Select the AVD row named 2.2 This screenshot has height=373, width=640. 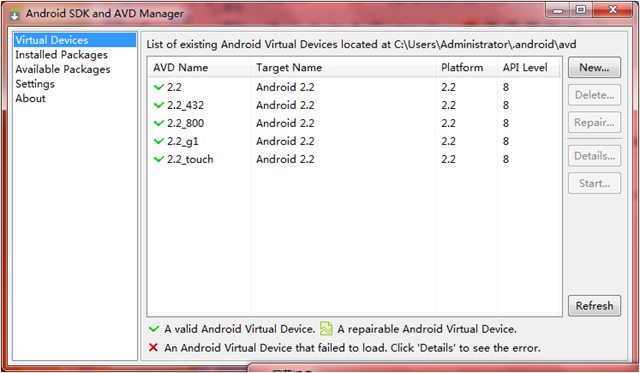tap(355, 87)
